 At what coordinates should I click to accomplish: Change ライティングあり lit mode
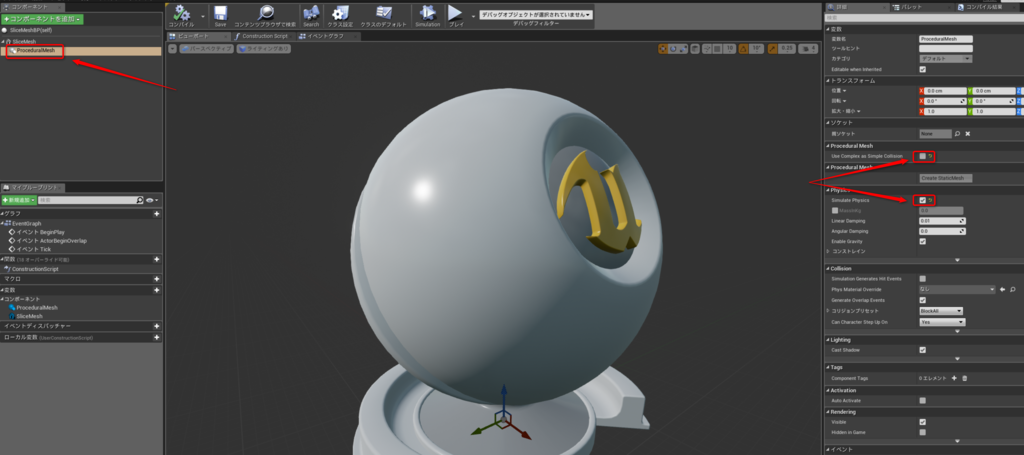[264, 49]
